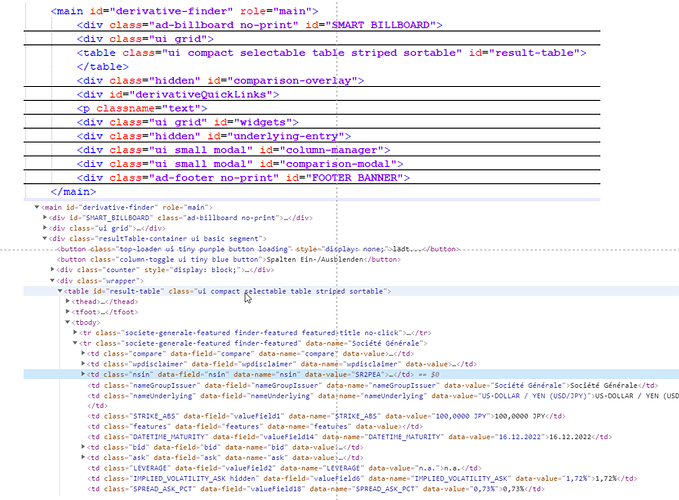This screenshot has height=500, width=679.
Task: Select the td features row
Action: pos(255,426)
